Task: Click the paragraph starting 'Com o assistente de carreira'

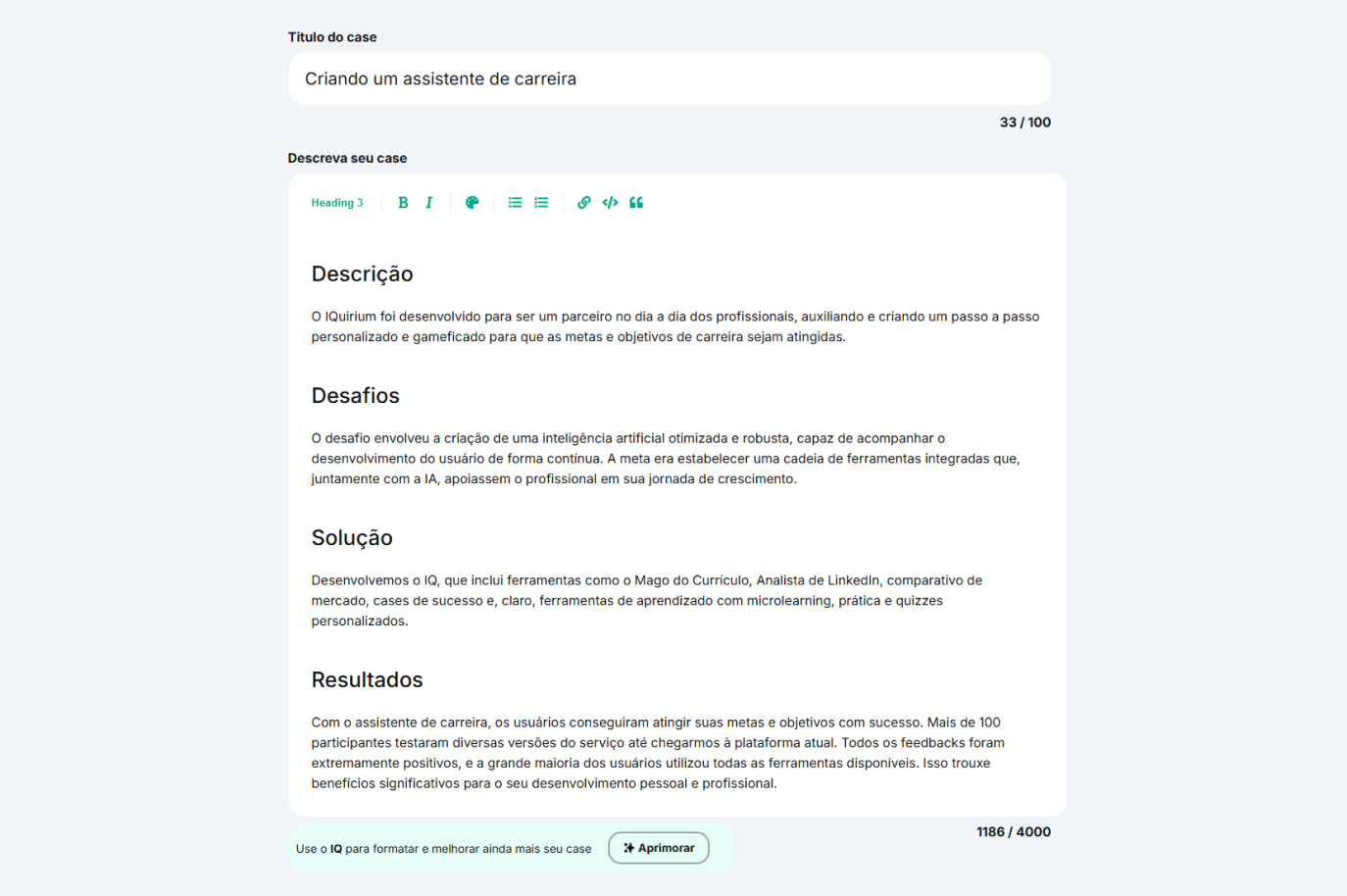Action: click(x=657, y=753)
